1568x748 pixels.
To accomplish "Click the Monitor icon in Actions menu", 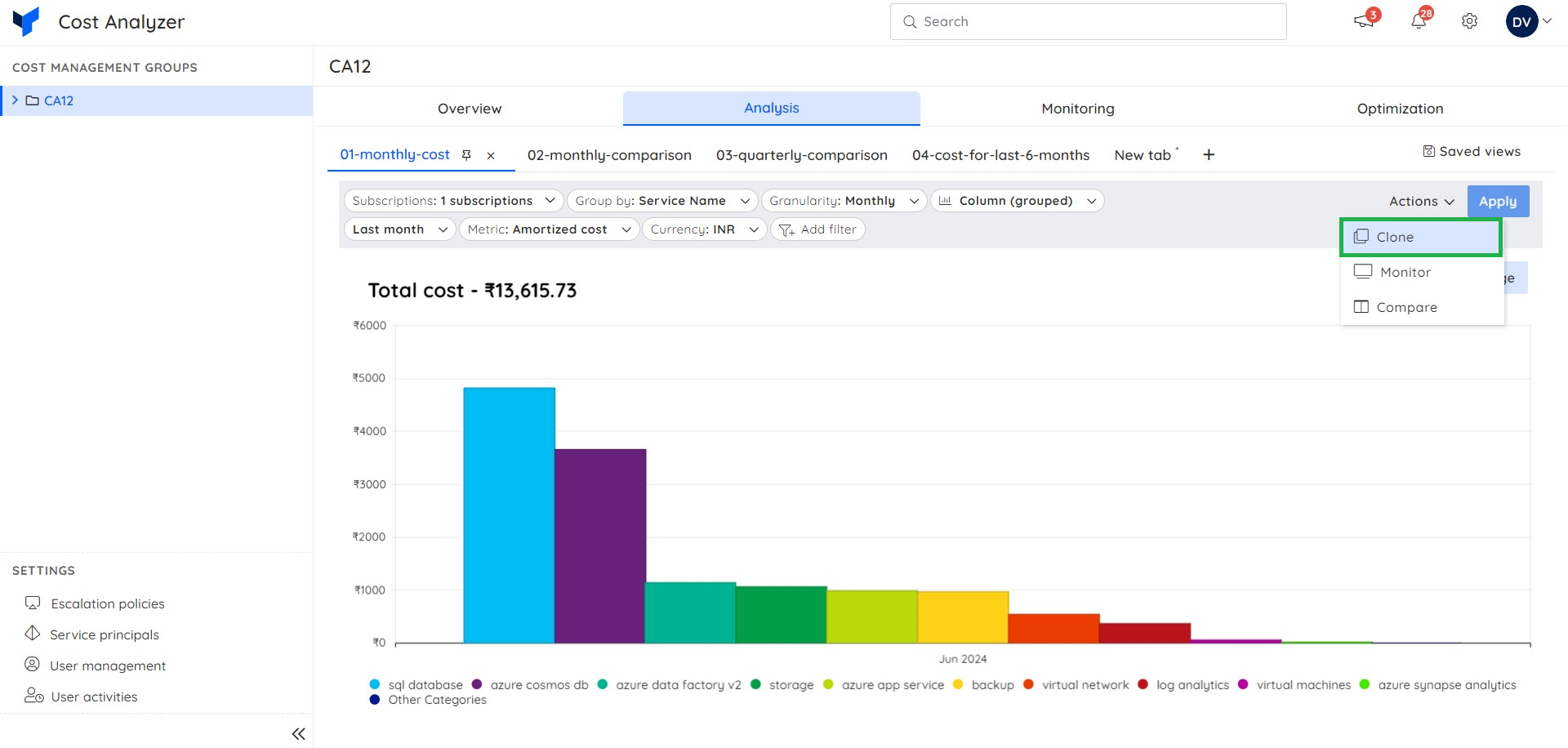I will [x=1362, y=271].
